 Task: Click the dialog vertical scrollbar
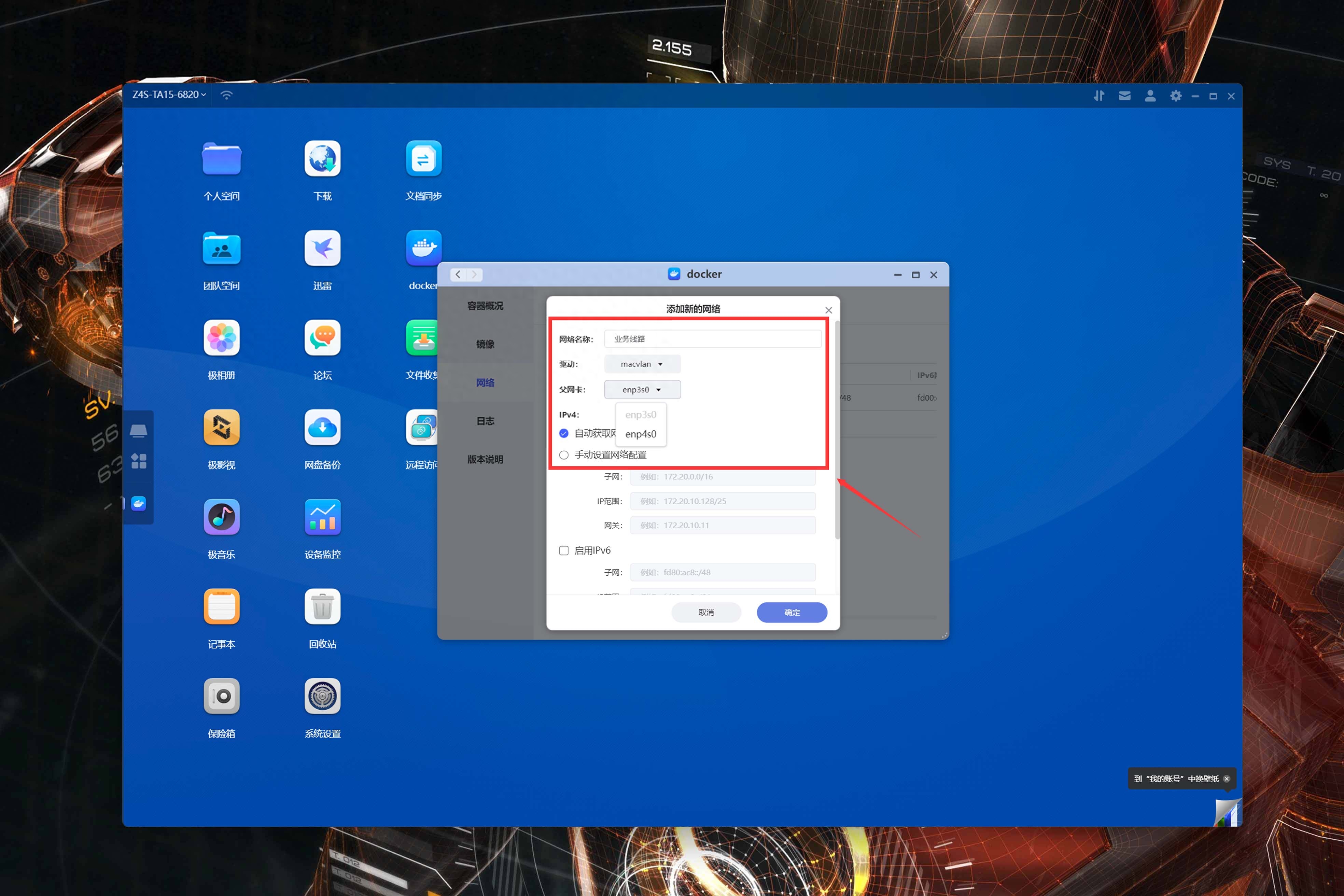click(x=837, y=430)
